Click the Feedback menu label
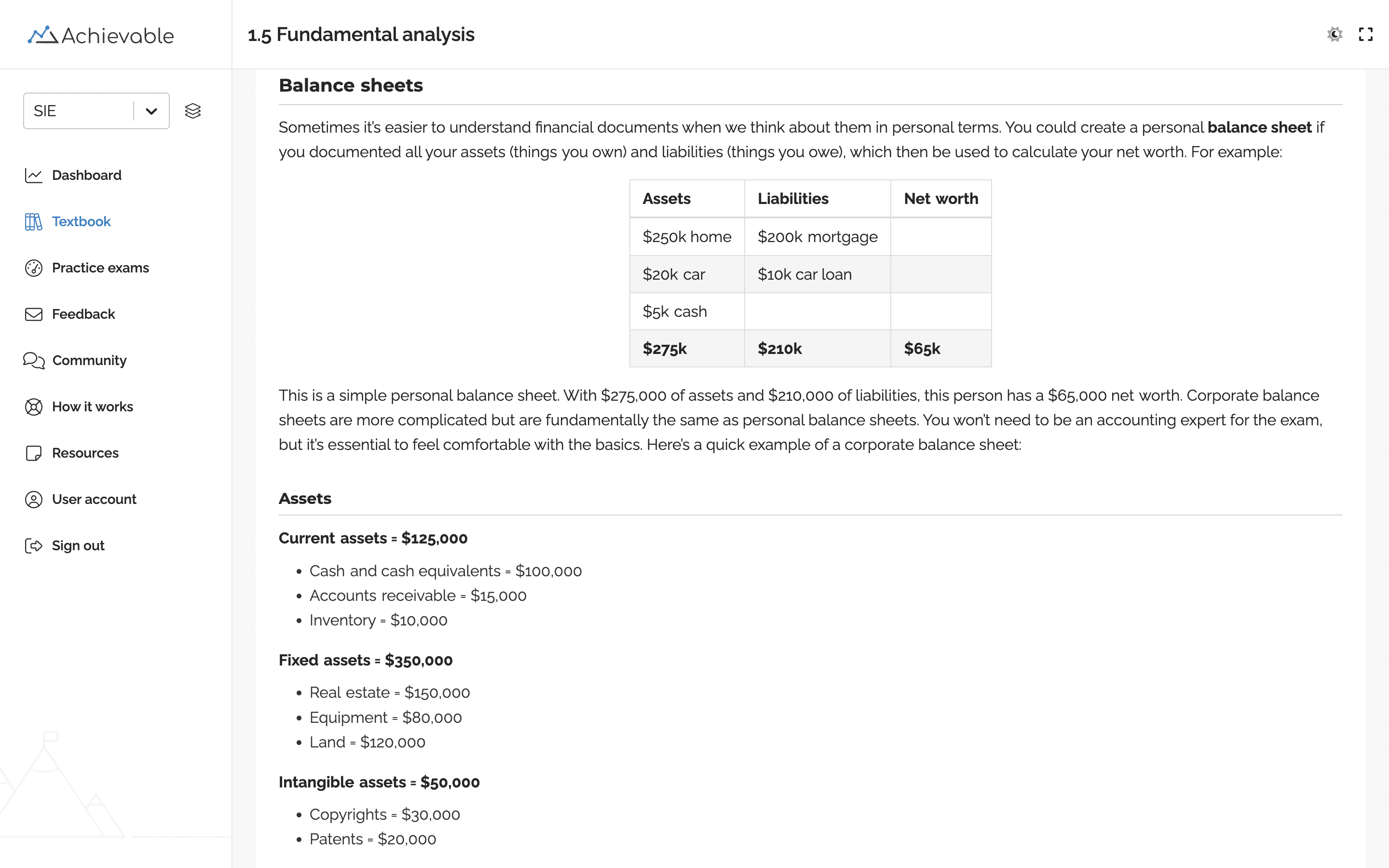The width and height of the screenshot is (1389, 868). (83, 314)
